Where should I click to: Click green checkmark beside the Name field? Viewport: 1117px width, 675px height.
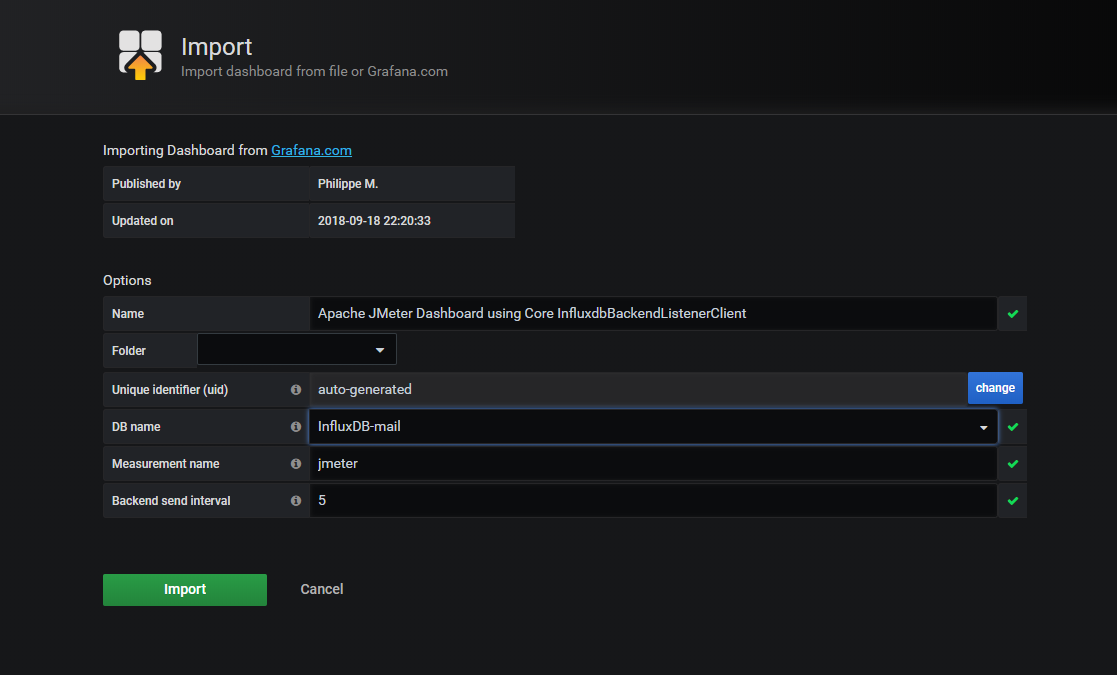point(1013,314)
